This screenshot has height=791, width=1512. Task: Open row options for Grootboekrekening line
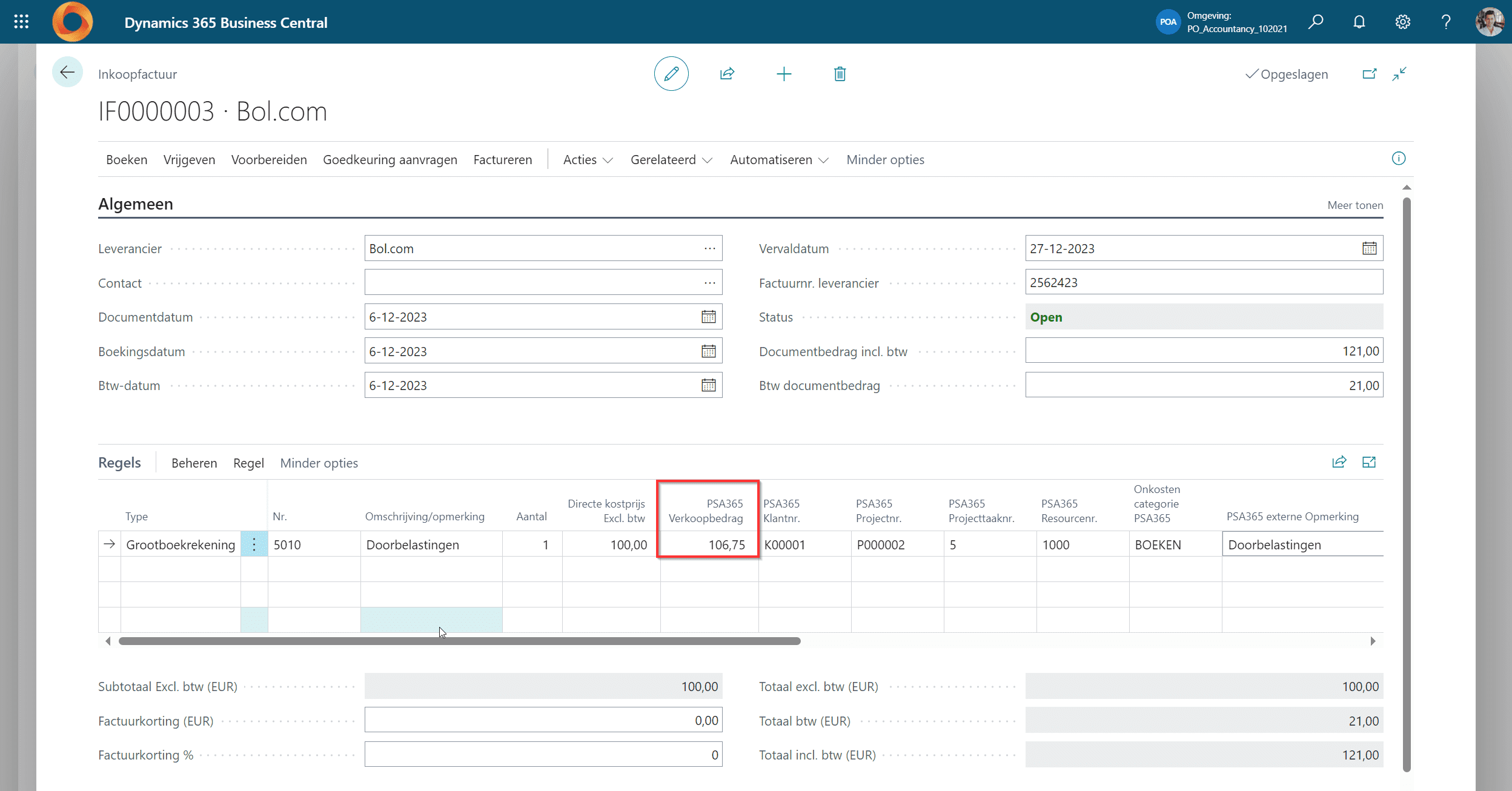pos(254,544)
